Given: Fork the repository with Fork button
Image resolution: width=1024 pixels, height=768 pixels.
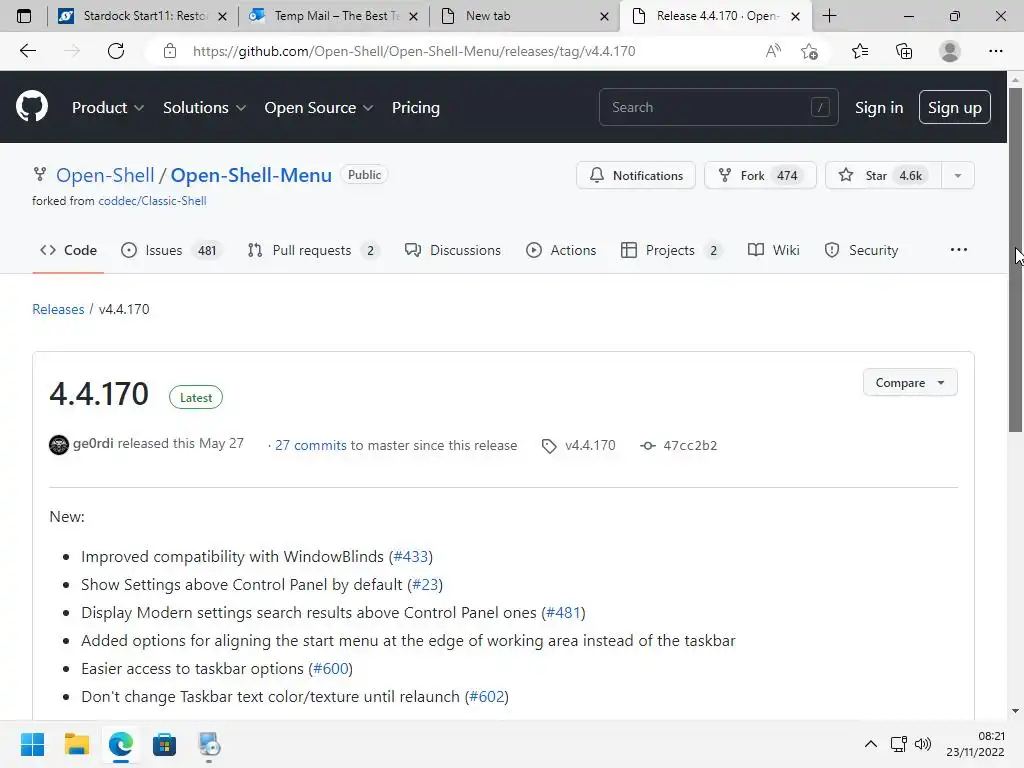Looking at the screenshot, I should (x=760, y=175).
